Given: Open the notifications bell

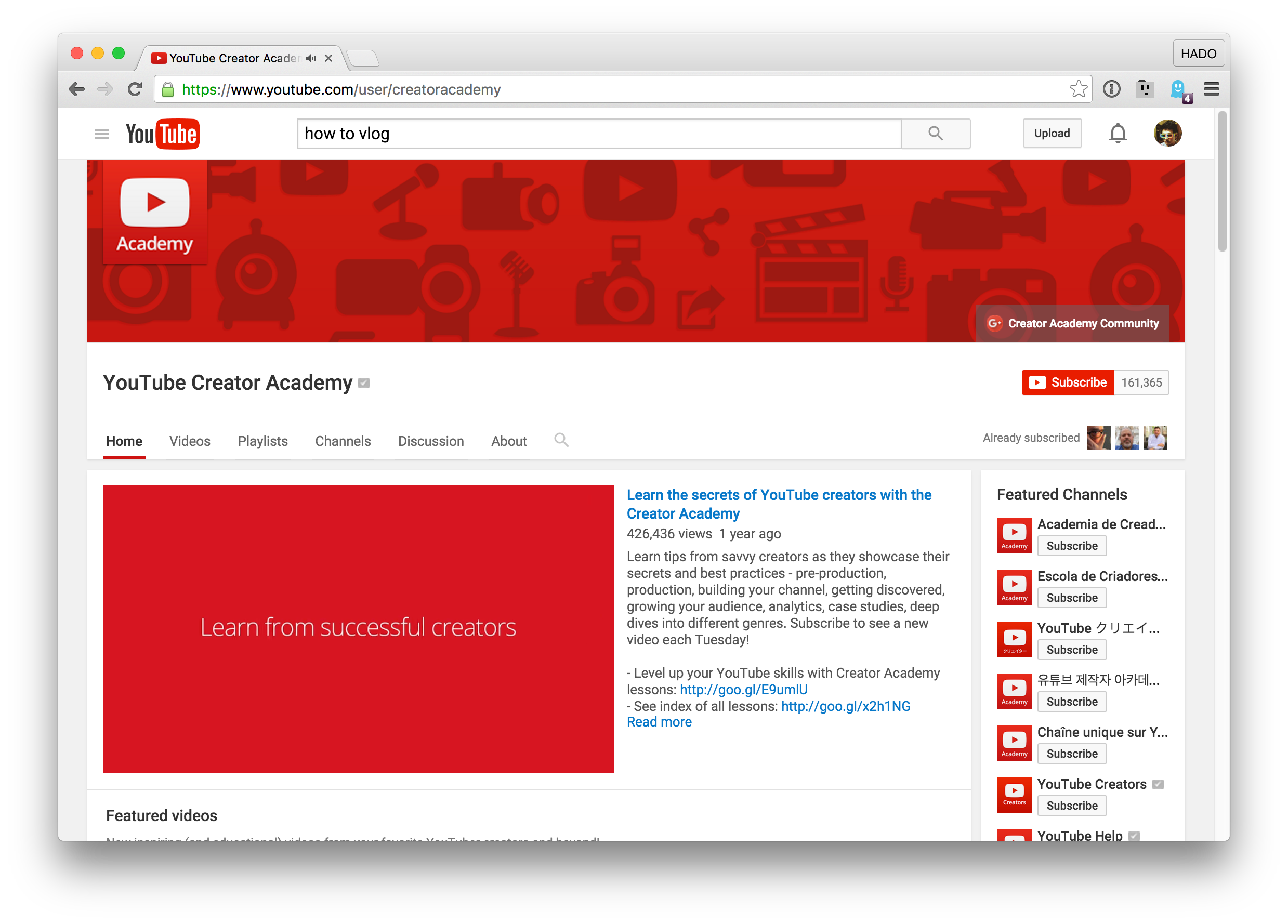Looking at the screenshot, I should click(x=1117, y=134).
